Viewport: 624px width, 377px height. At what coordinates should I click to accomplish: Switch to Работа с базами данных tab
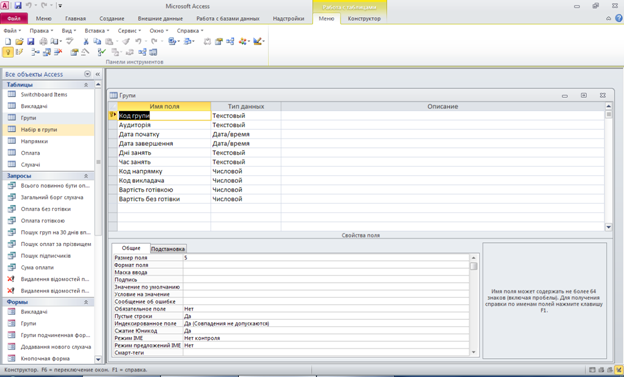[x=228, y=18]
